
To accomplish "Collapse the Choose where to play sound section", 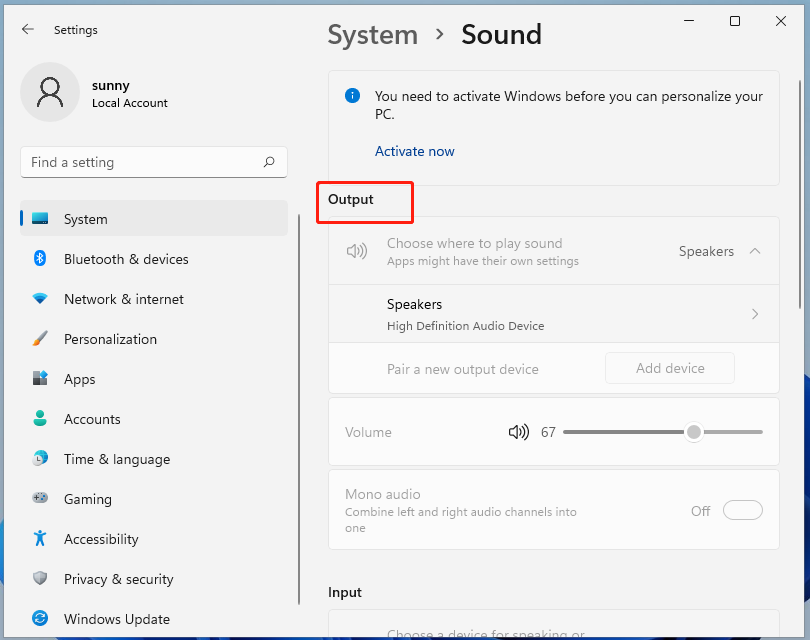I will pos(755,251).
